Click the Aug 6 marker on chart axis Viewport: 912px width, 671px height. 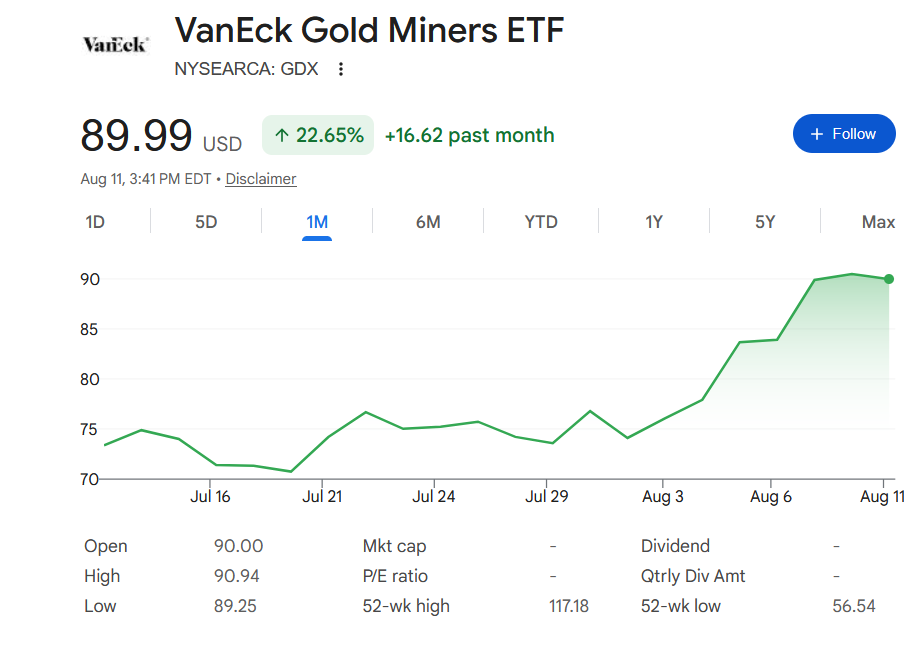771,497
